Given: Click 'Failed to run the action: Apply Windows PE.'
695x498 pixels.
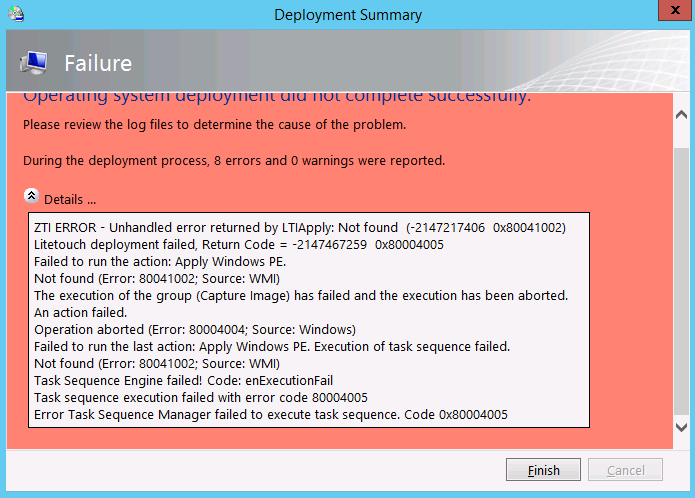Looking at the screenshot, I should point(160,262).
